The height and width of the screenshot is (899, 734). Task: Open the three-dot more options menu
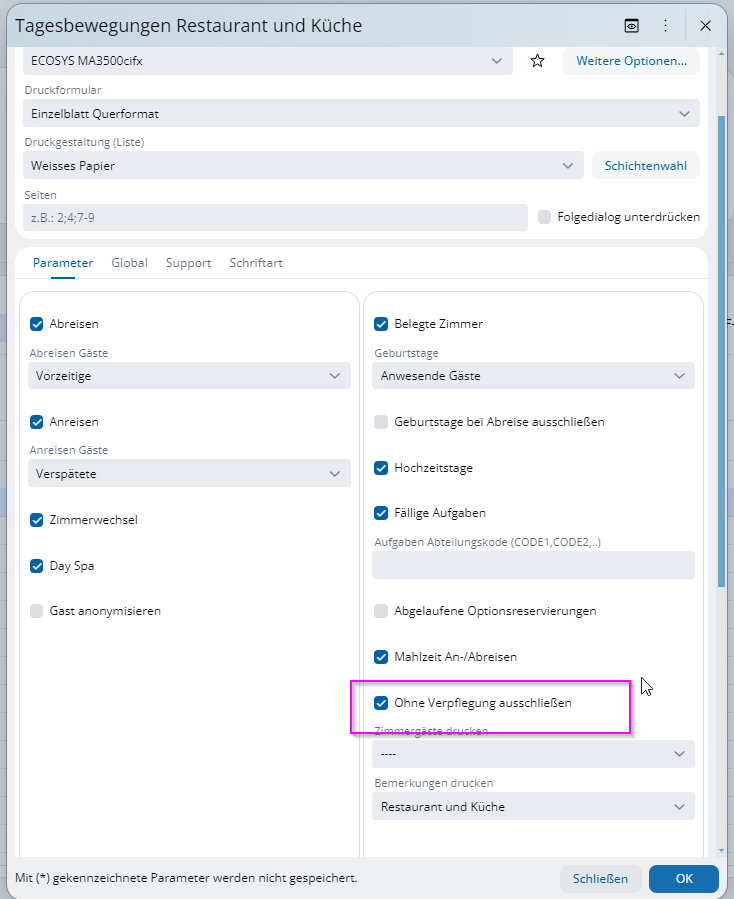pos(665,26)
